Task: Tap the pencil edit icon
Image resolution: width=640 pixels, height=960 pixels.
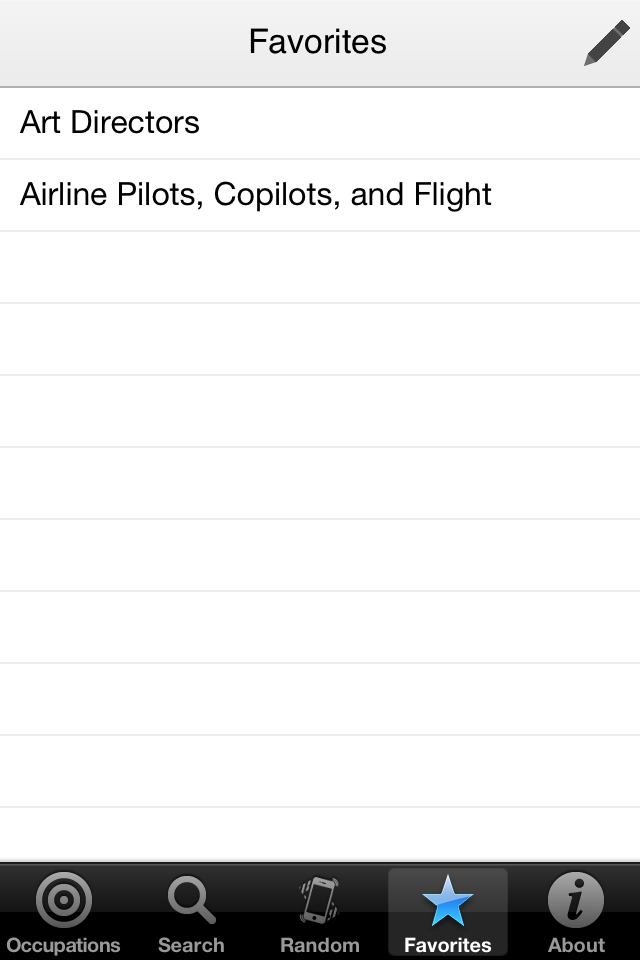Action: pyautogui.click(x=606, y=42)
